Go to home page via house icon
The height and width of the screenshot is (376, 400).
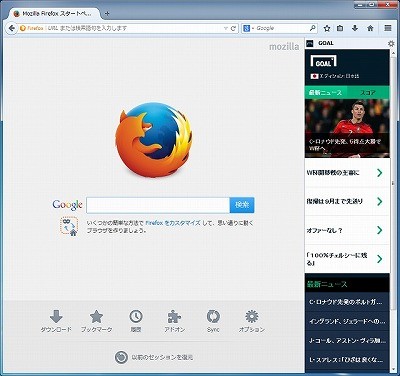click(x=370, y=28)
